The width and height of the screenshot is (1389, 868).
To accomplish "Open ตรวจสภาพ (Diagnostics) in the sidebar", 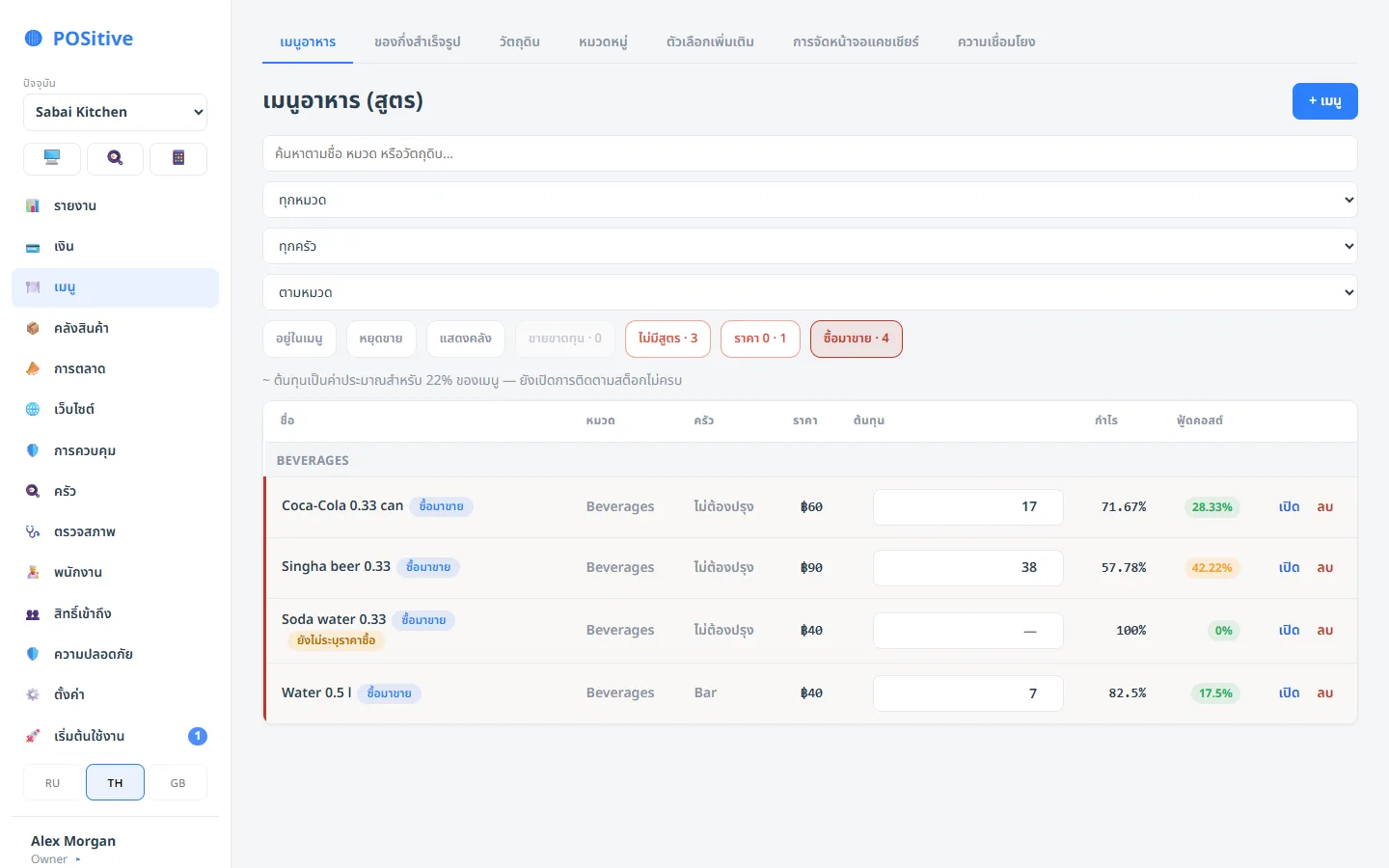I will (x=116, y=531).
